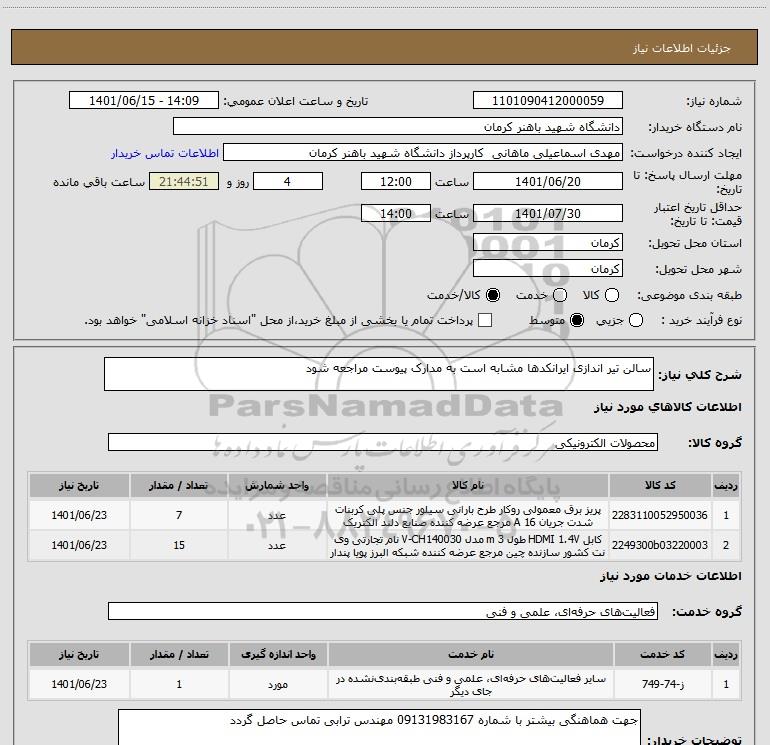This screenshot has height=745, width=770.
Task: Click the اطلاعات خدمات مورد نیاز section heading
Action: click(x=671, y=576)
